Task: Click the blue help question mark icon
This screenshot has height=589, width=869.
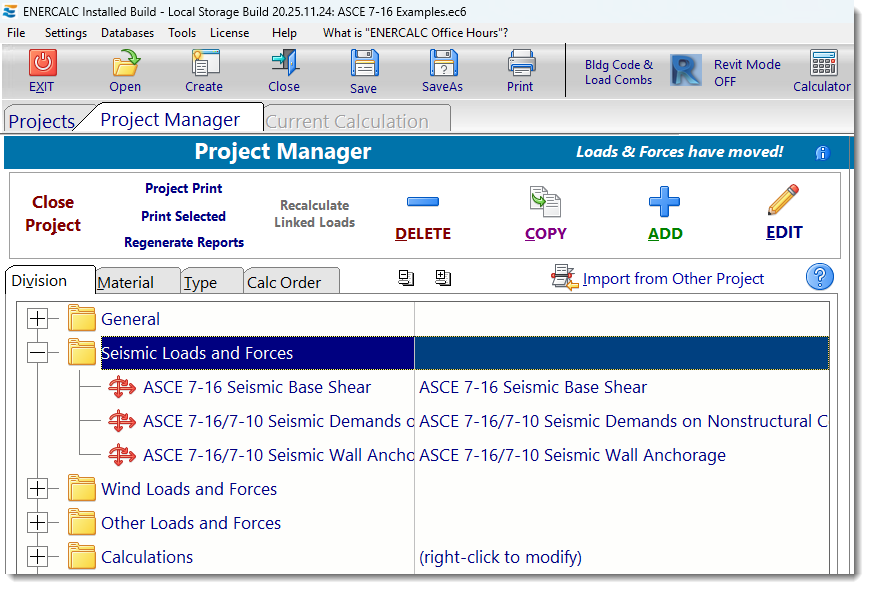Action: [819, 277]
